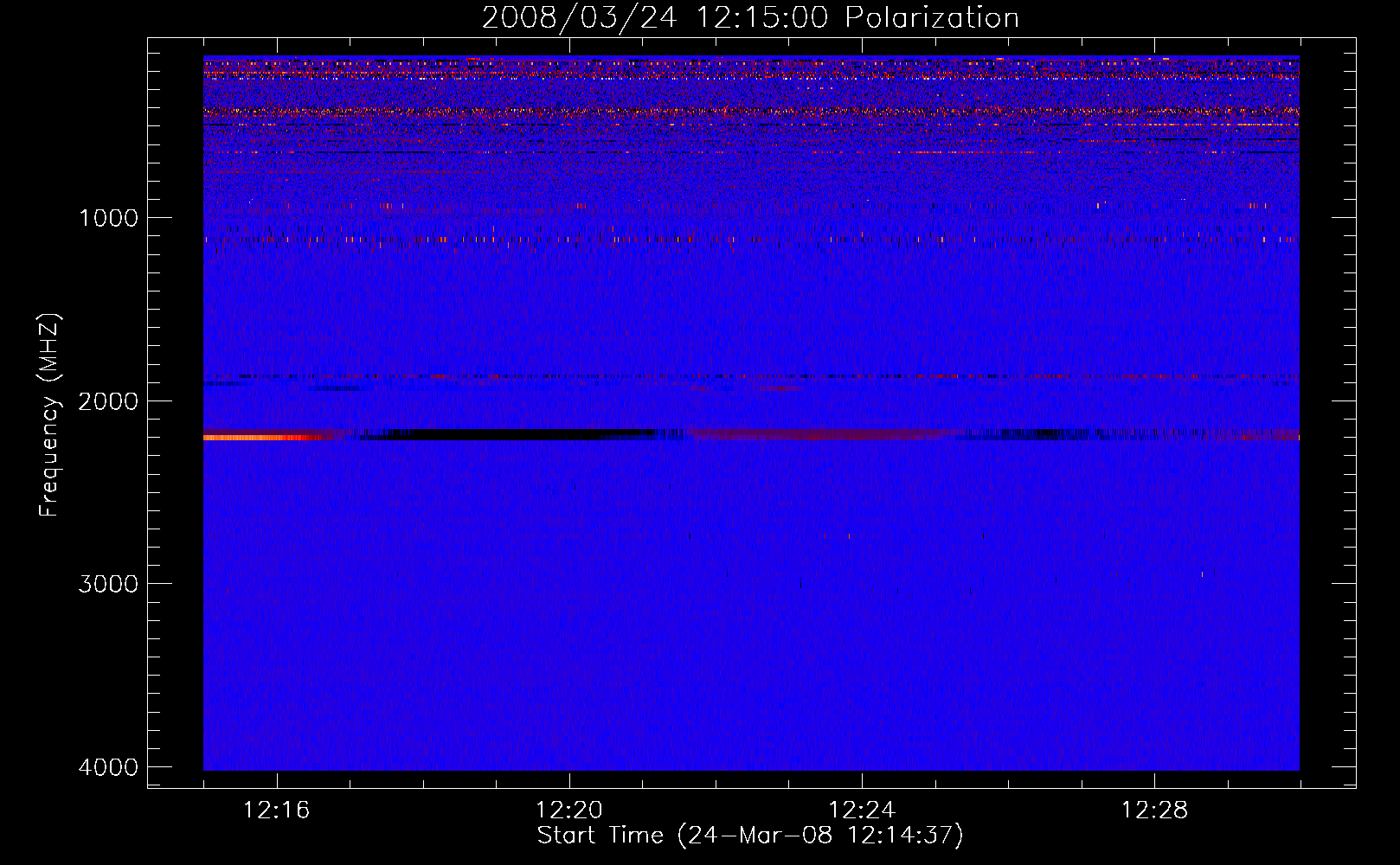Click the 12:28 time tick label
The image size is (1400, 865).
pyautogui.click(x=1154, y=810)
